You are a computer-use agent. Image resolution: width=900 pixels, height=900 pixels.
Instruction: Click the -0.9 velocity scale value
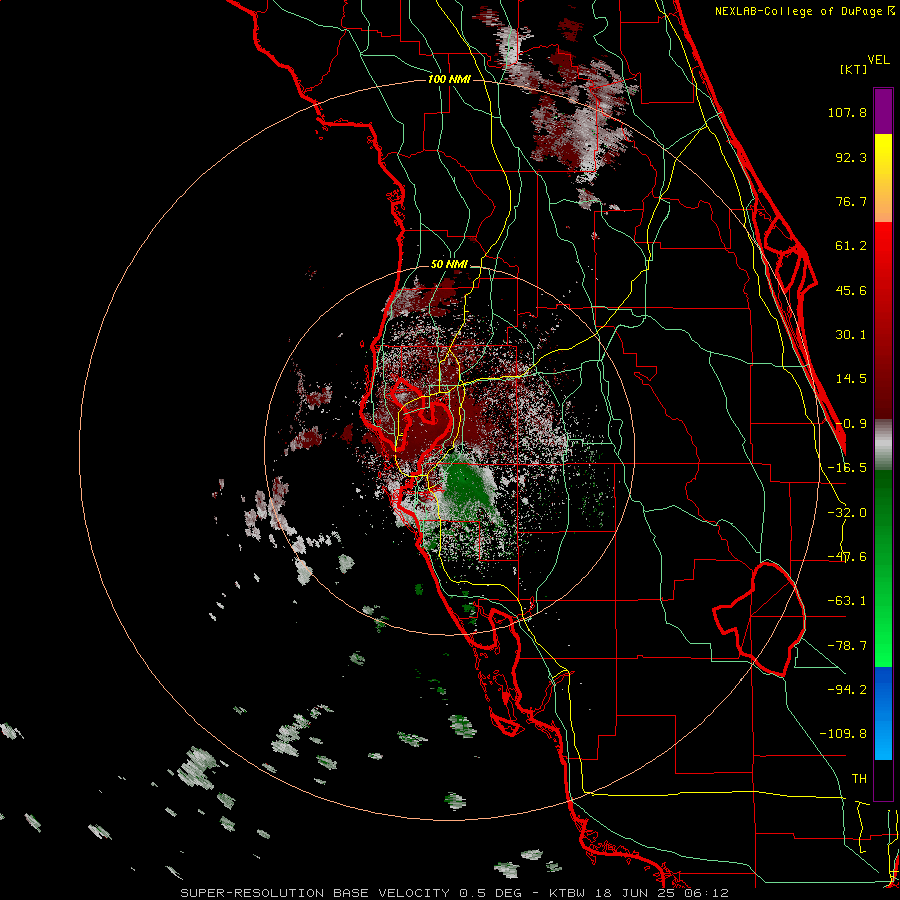coord(851,424)
